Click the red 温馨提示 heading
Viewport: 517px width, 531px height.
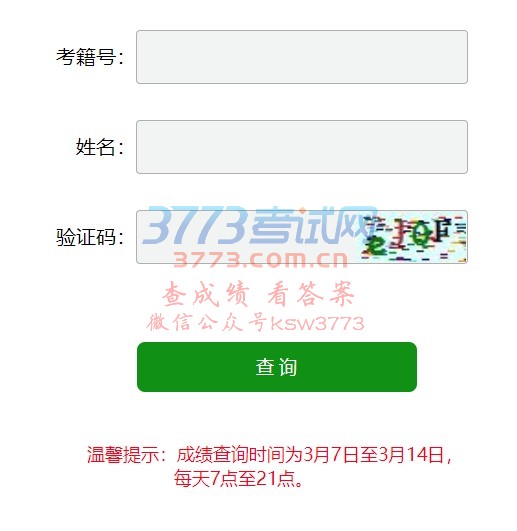(123, 454)
